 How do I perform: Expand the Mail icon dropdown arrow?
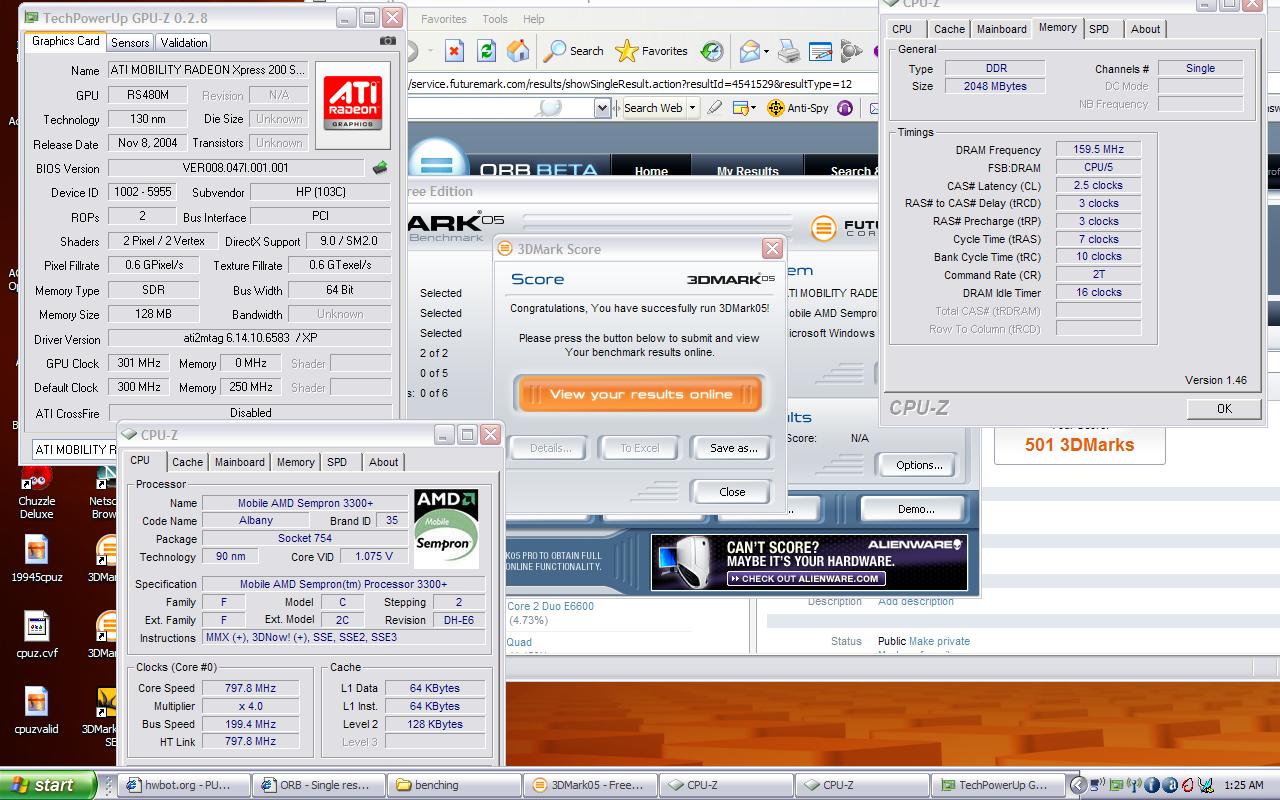click(x=766, y=51)
